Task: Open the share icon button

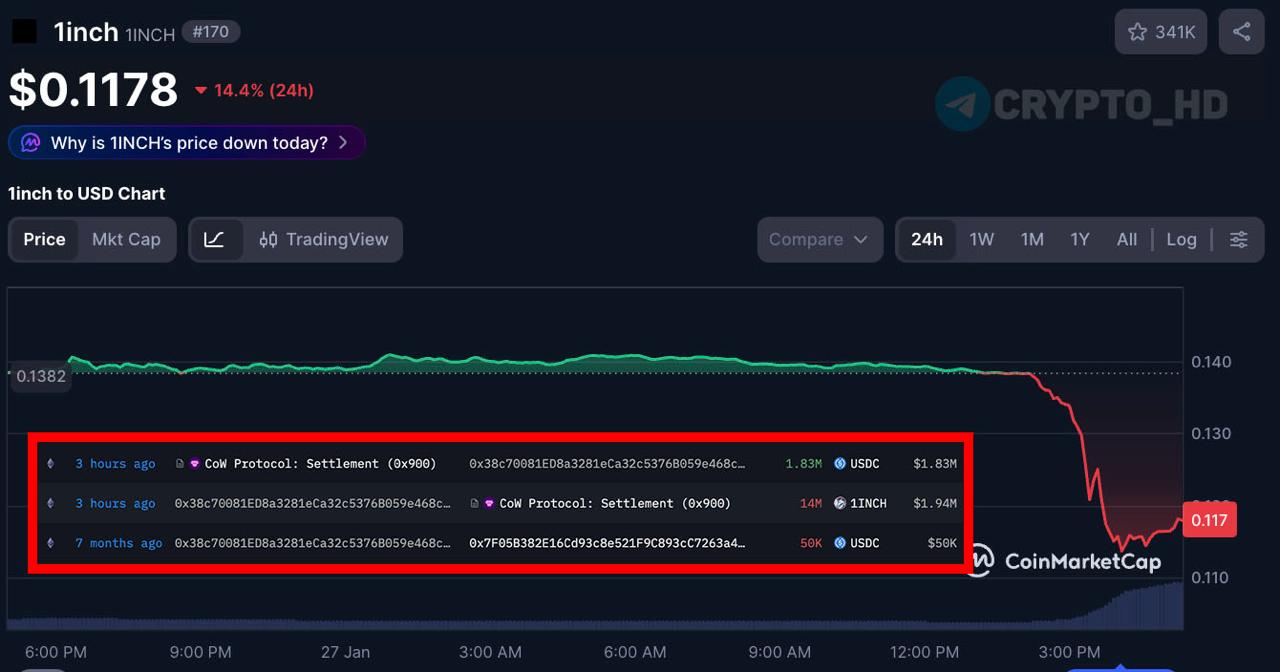Action: [x=1241, y=32]
